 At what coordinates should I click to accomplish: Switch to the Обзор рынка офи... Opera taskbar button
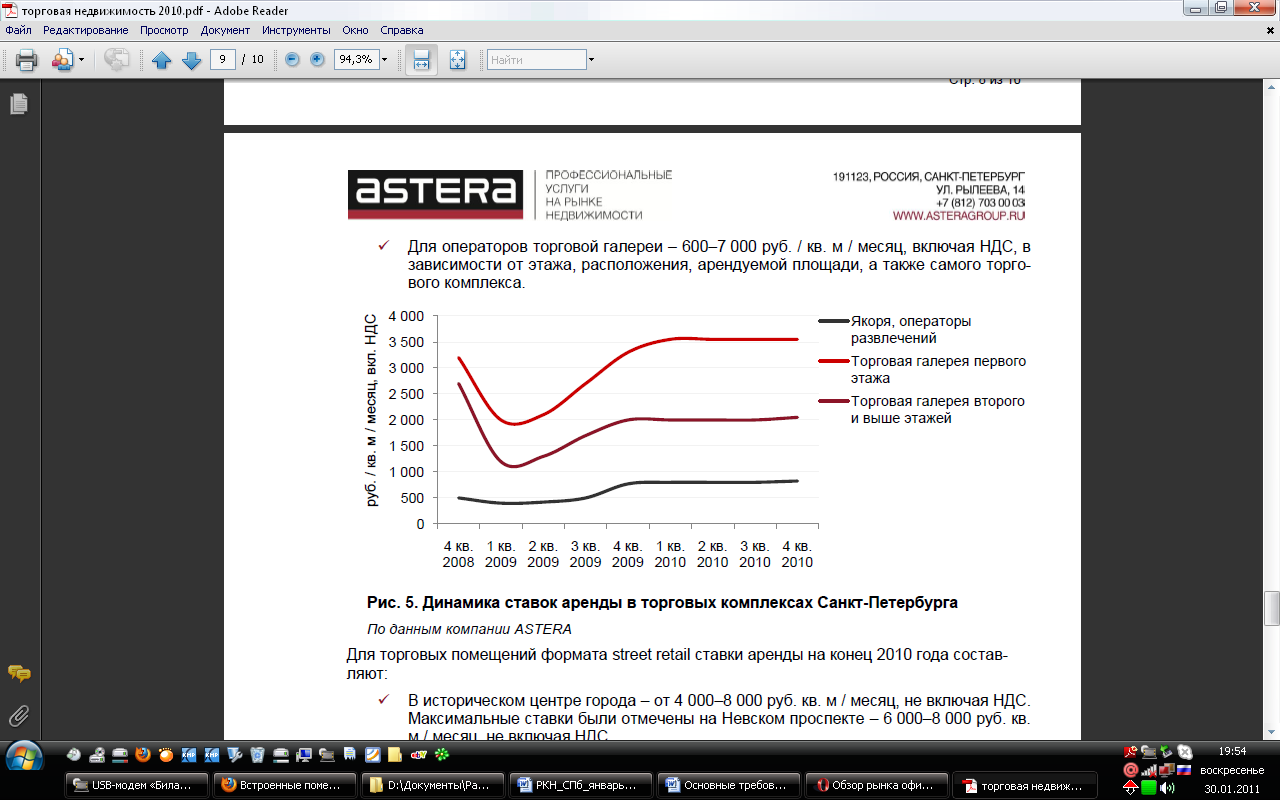pyautogui.click(x=877, y=785)
